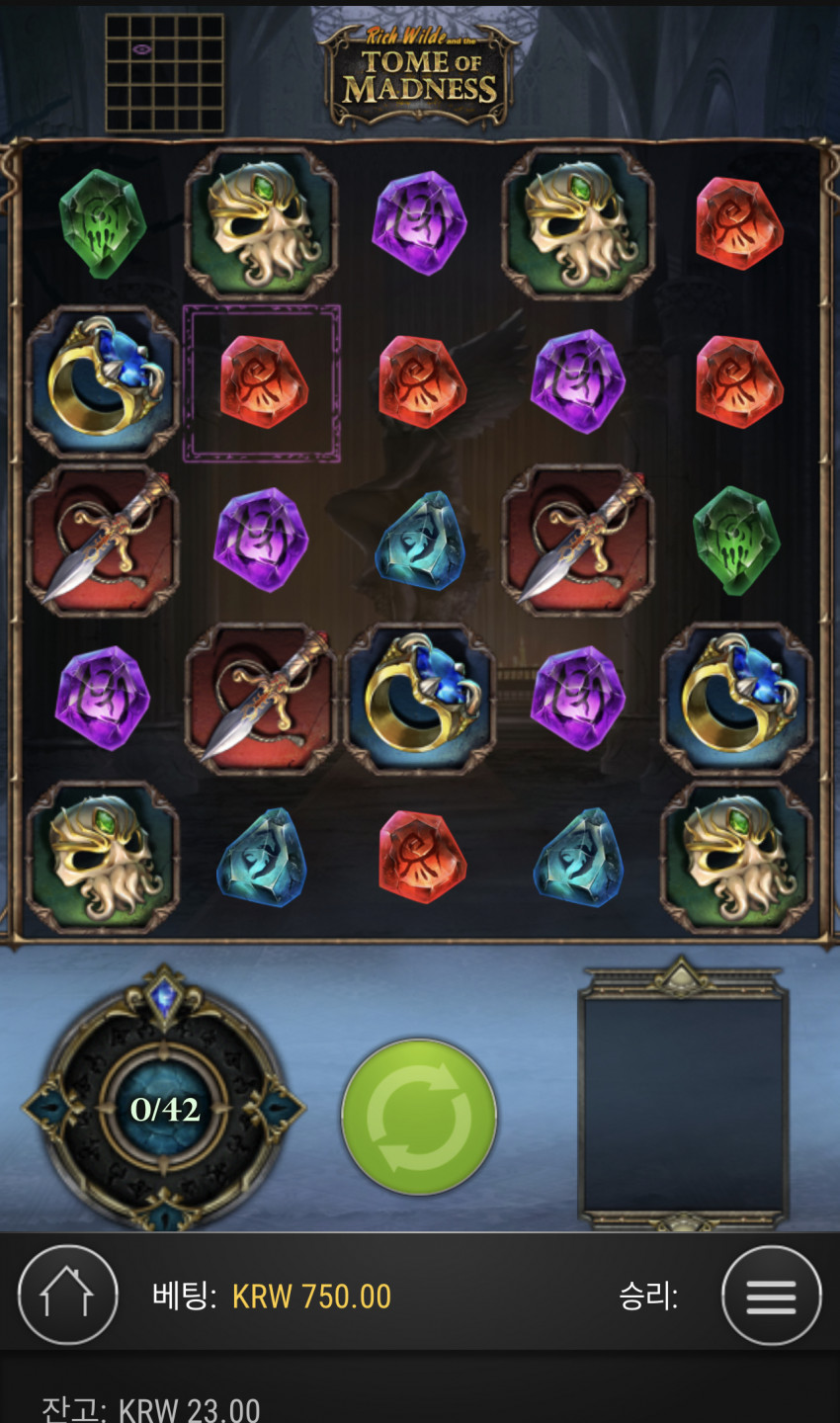The width and height of the screenshot is (840, 1423).
Task: Click the 0/42 portal meter
Action: click(165, 1109)
